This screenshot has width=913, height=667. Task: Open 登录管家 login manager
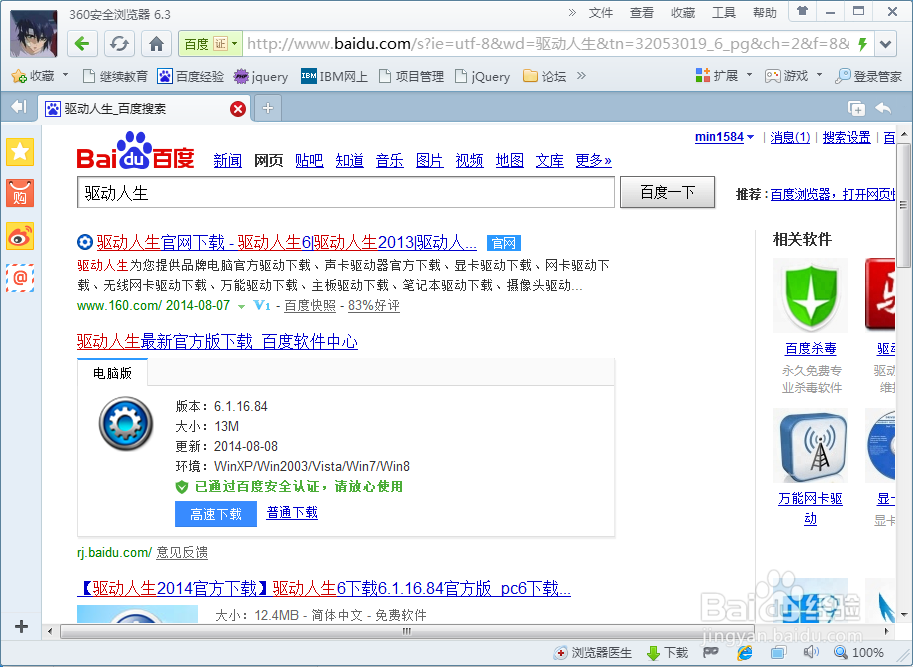868,76
